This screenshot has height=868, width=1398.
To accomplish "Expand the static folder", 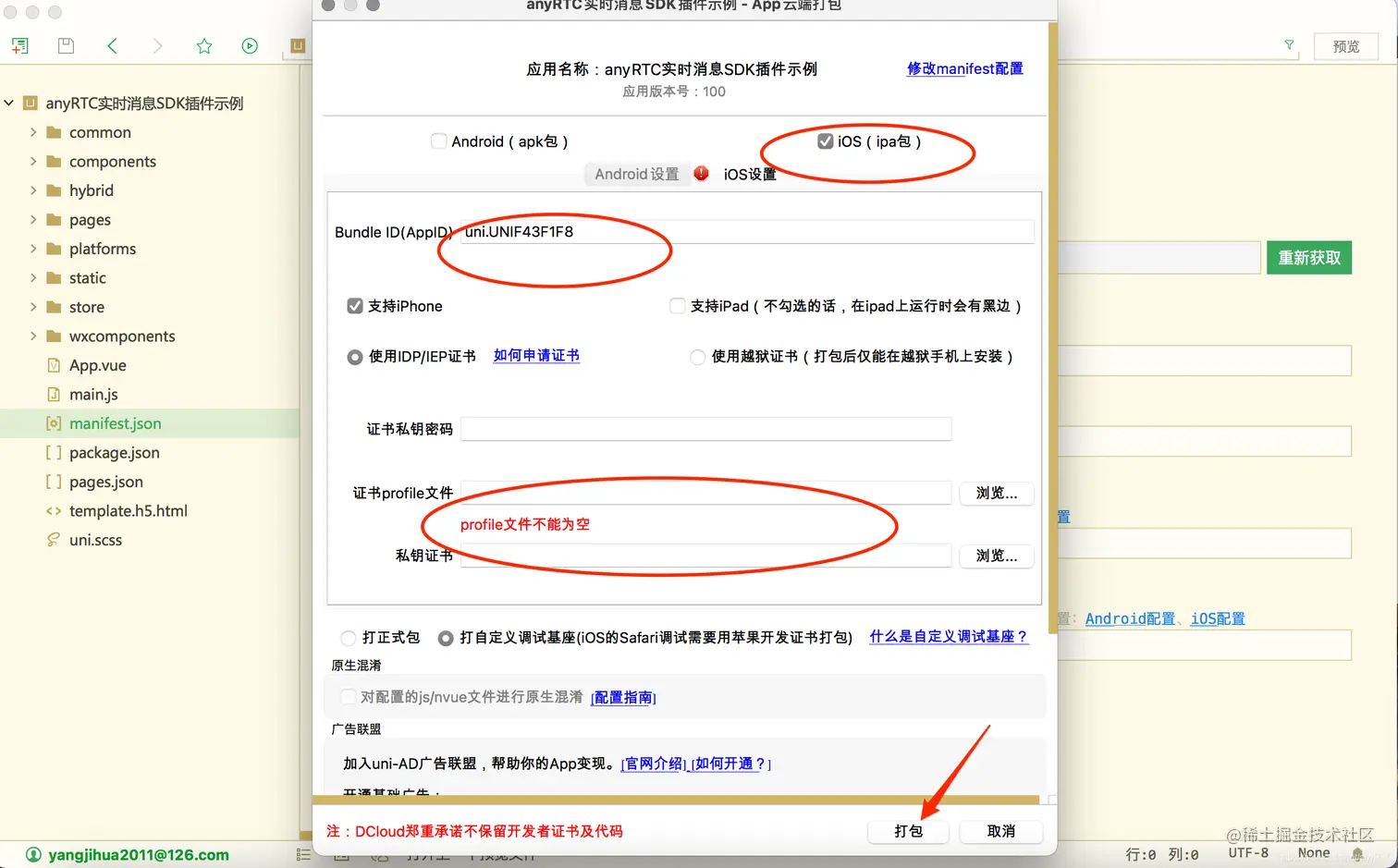I will pyautogui.click(x=33, y=277).
